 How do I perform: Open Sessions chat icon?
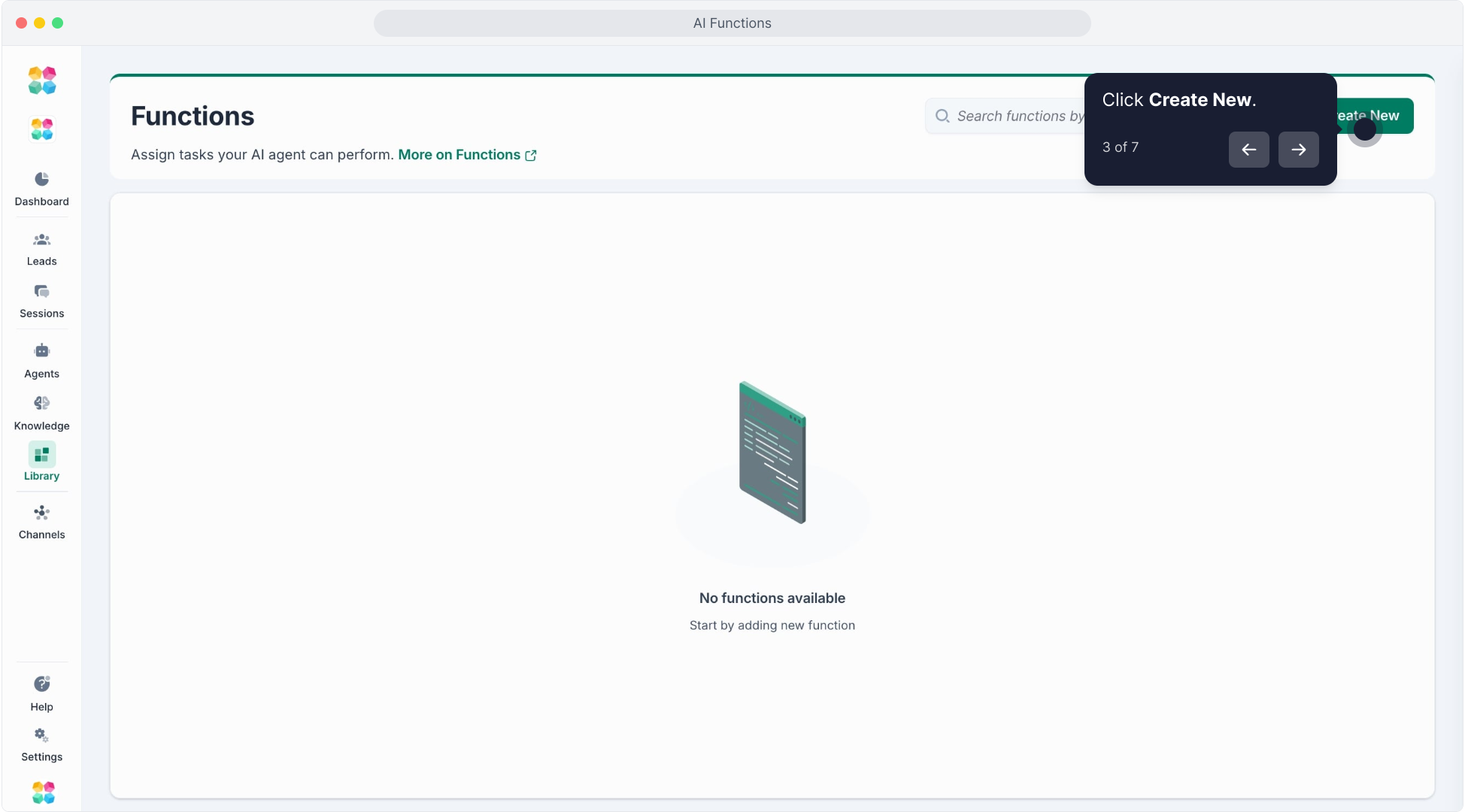pos(42,292)
